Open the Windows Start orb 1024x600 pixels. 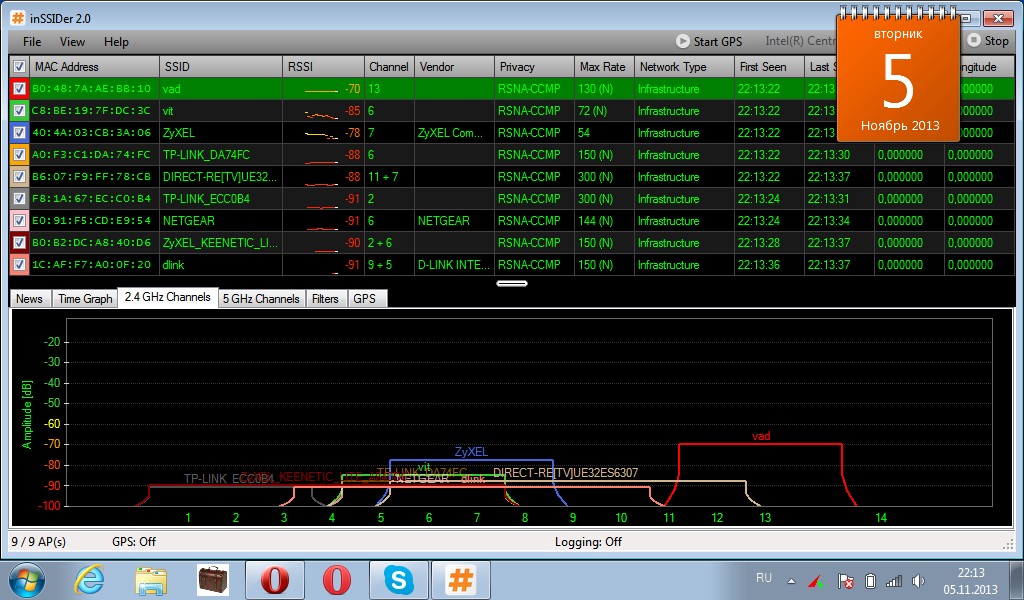pos(27,580)
